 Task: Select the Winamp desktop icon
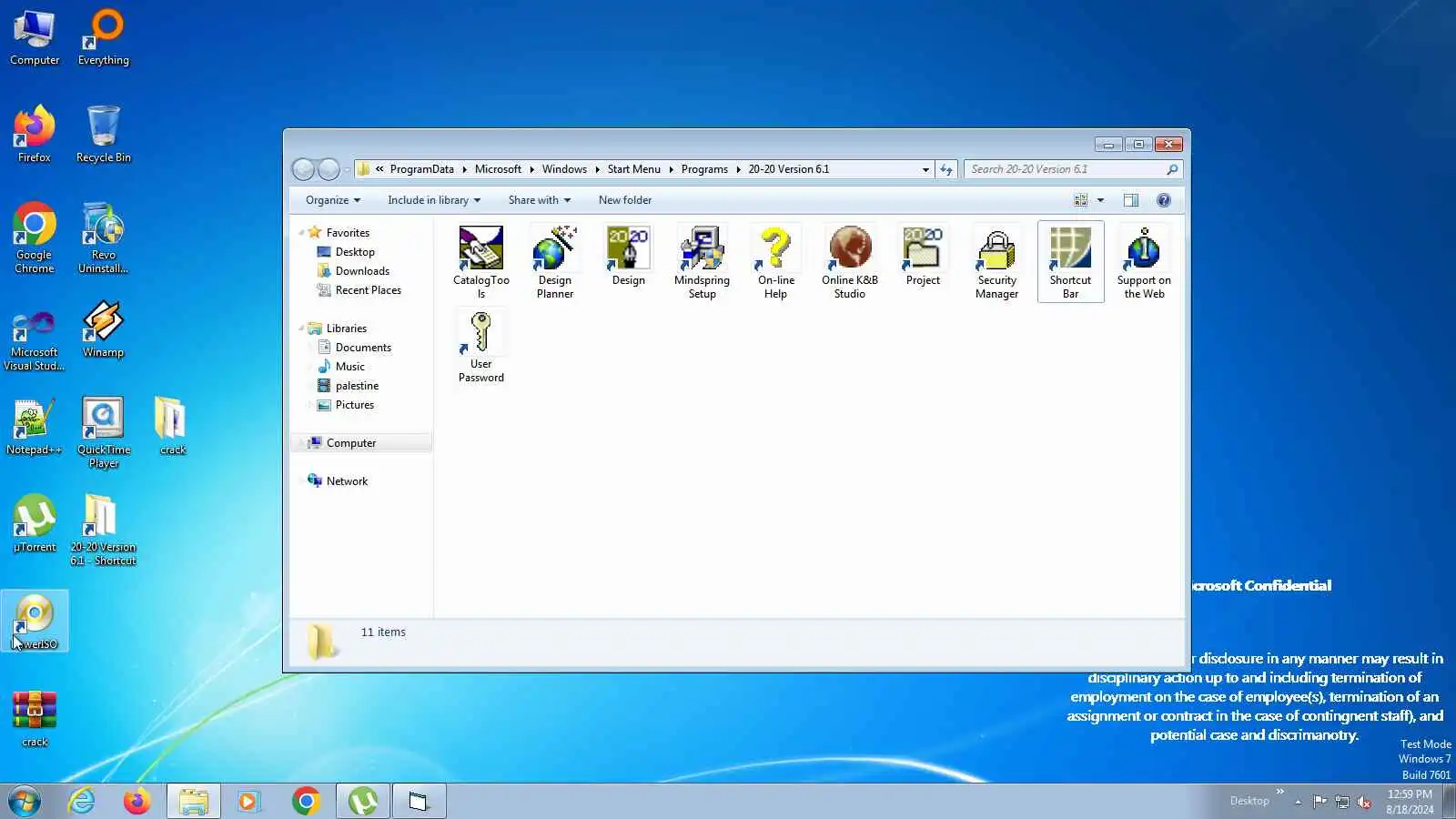[104, 329]
